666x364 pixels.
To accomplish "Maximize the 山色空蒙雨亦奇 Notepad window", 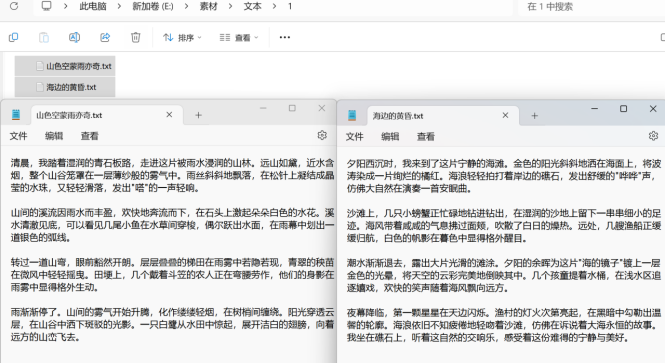I will 292,108.
